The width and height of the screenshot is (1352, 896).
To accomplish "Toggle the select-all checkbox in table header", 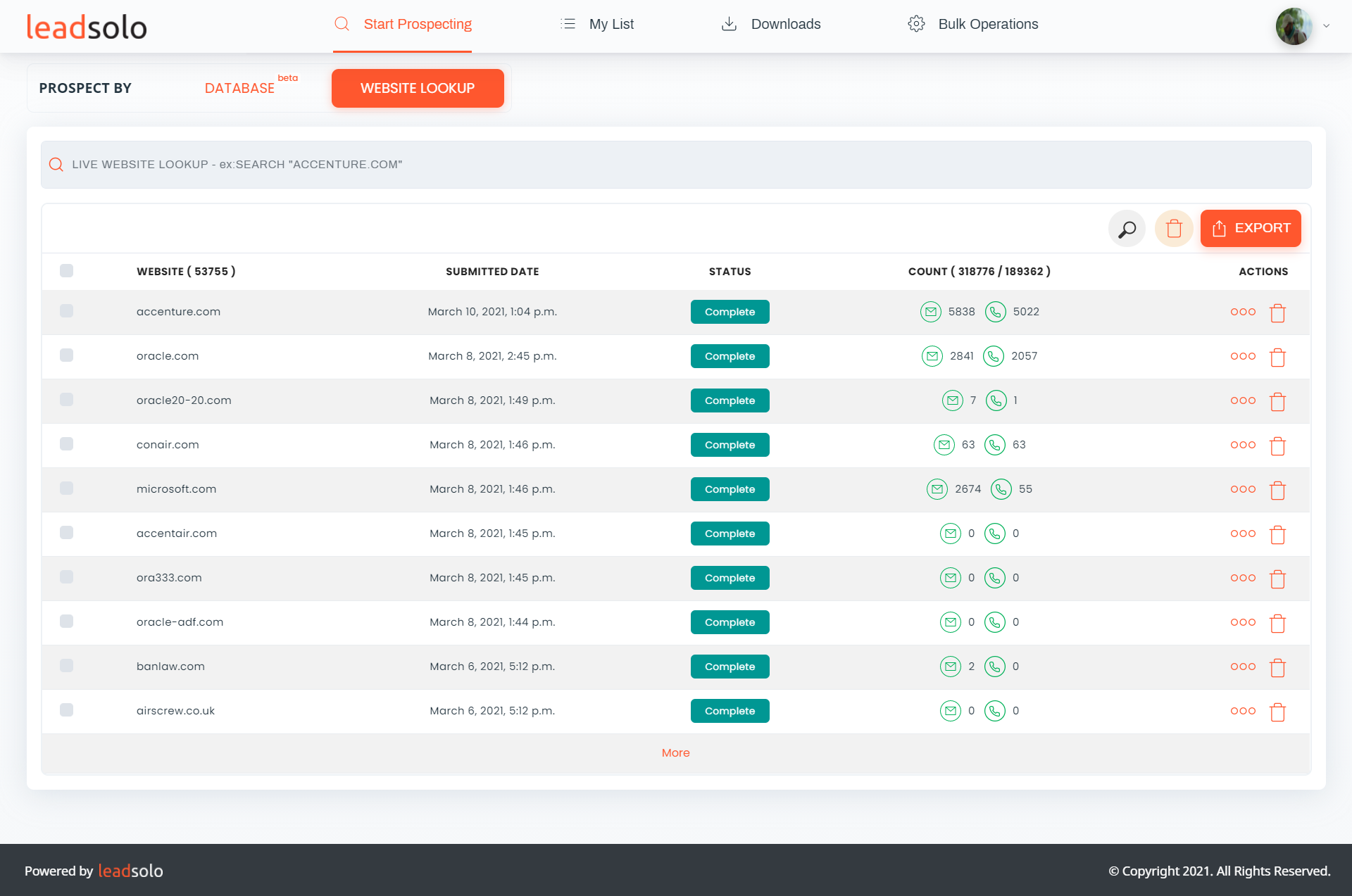I will tap(67, 271).
